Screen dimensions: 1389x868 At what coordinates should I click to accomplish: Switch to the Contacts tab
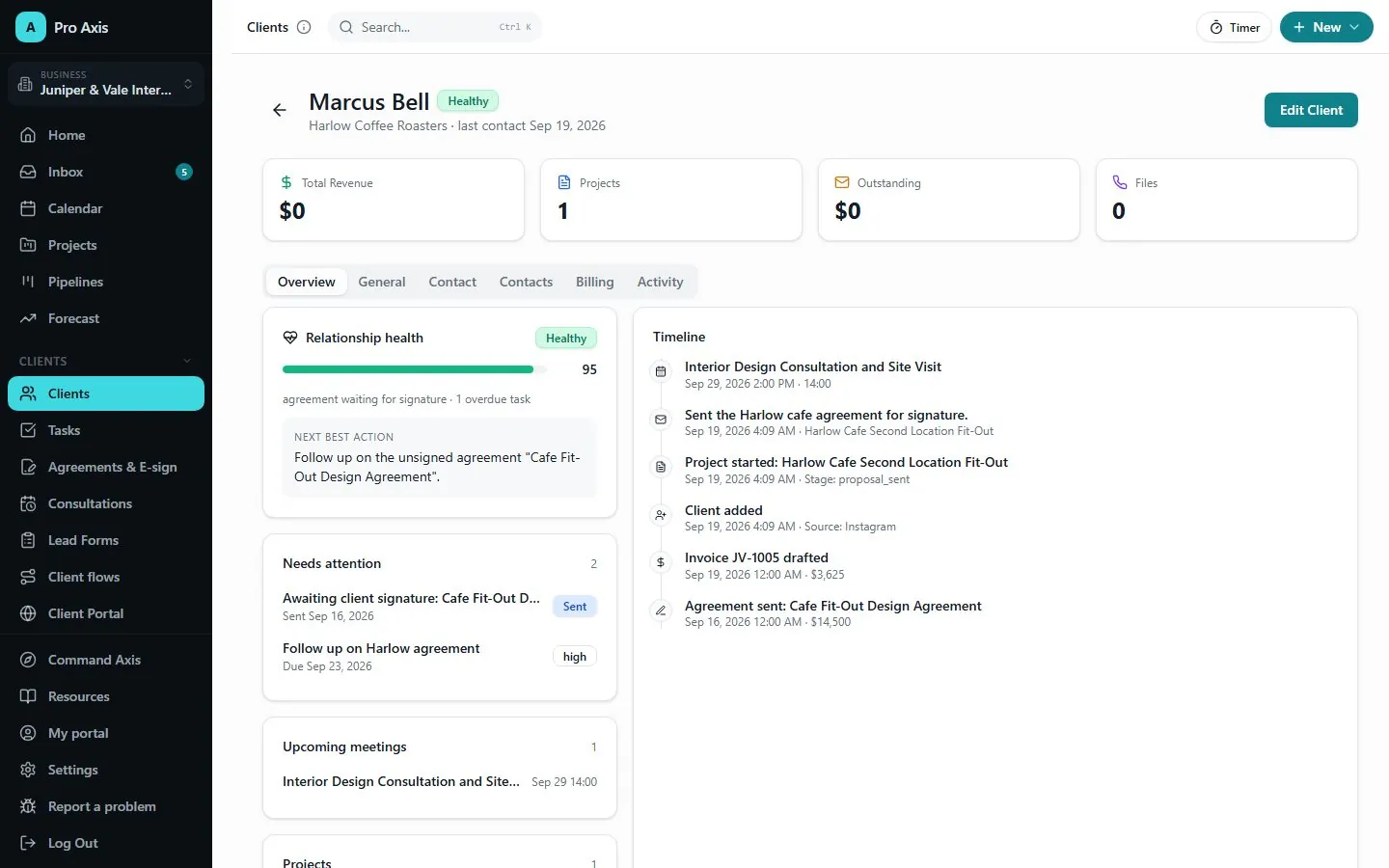click(526, 282)
